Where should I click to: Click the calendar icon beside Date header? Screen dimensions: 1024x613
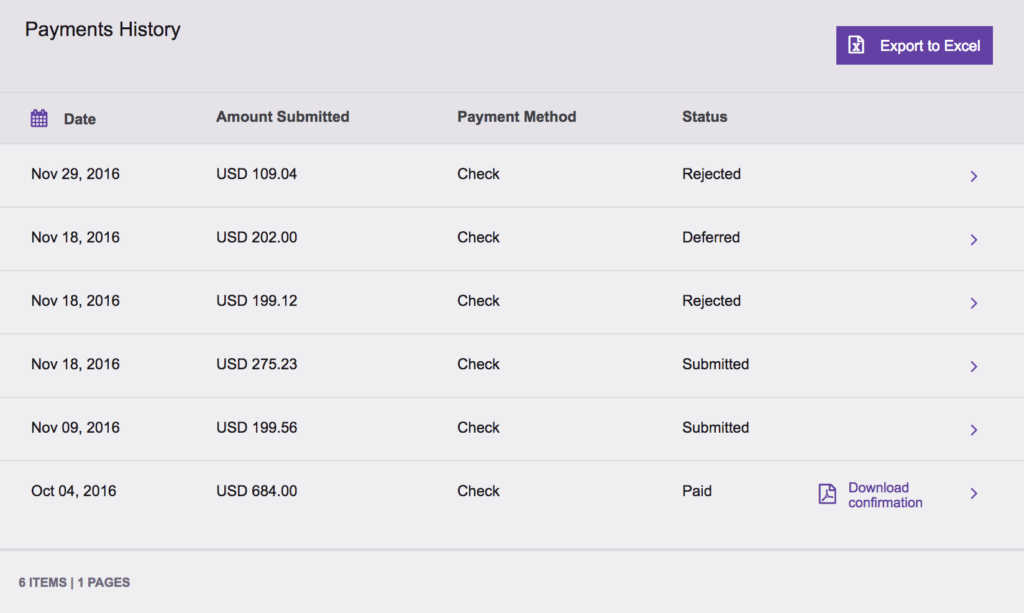[39, 118]
